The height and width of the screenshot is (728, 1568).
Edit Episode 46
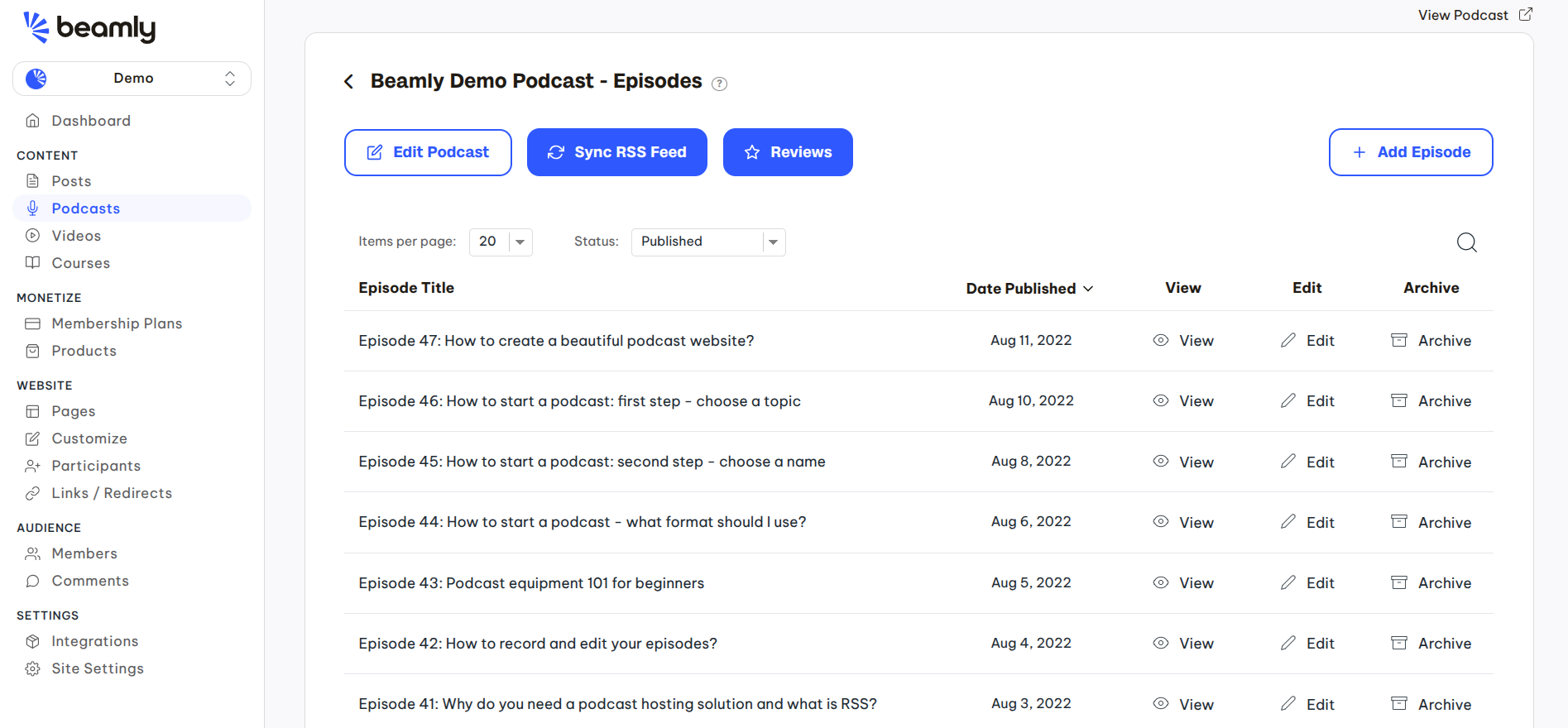pyautogui.click(x=1307, y=401)
